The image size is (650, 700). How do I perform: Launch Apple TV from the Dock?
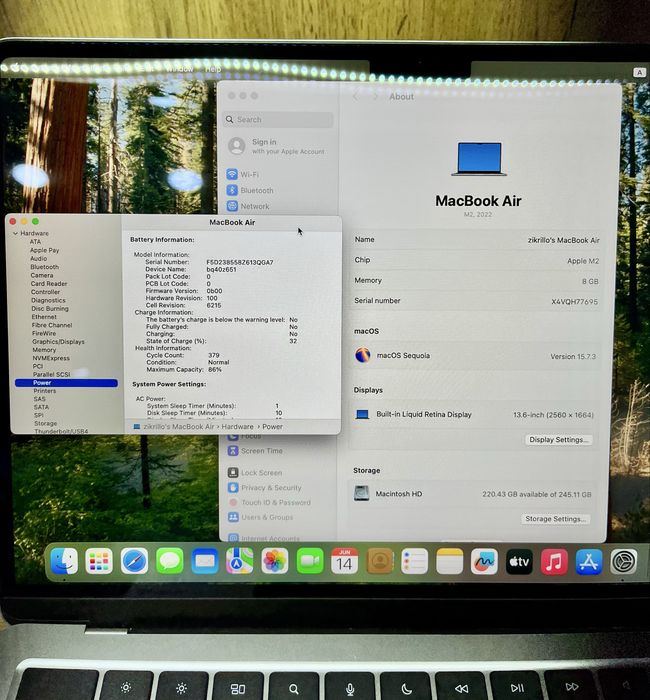tap(519, 562)
